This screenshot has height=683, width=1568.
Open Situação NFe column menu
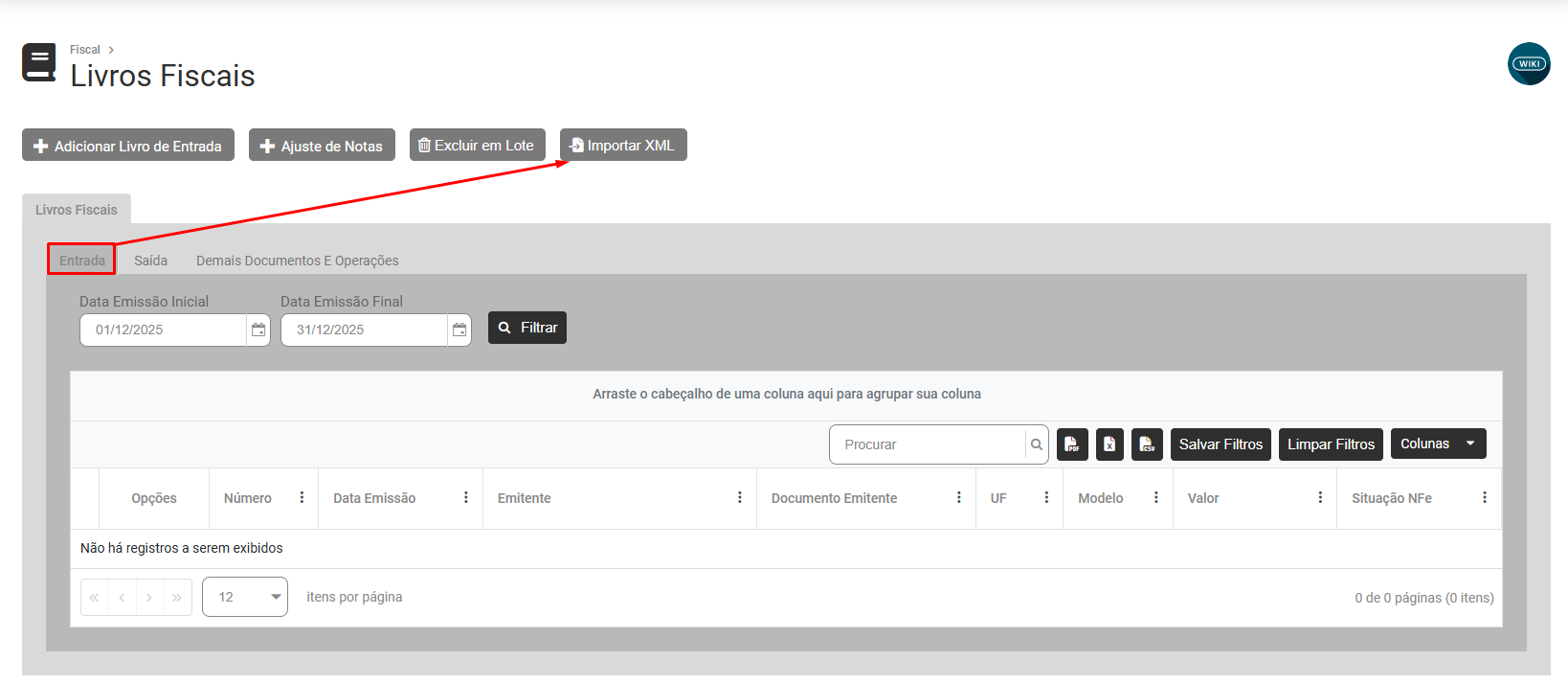(1485, 498)
